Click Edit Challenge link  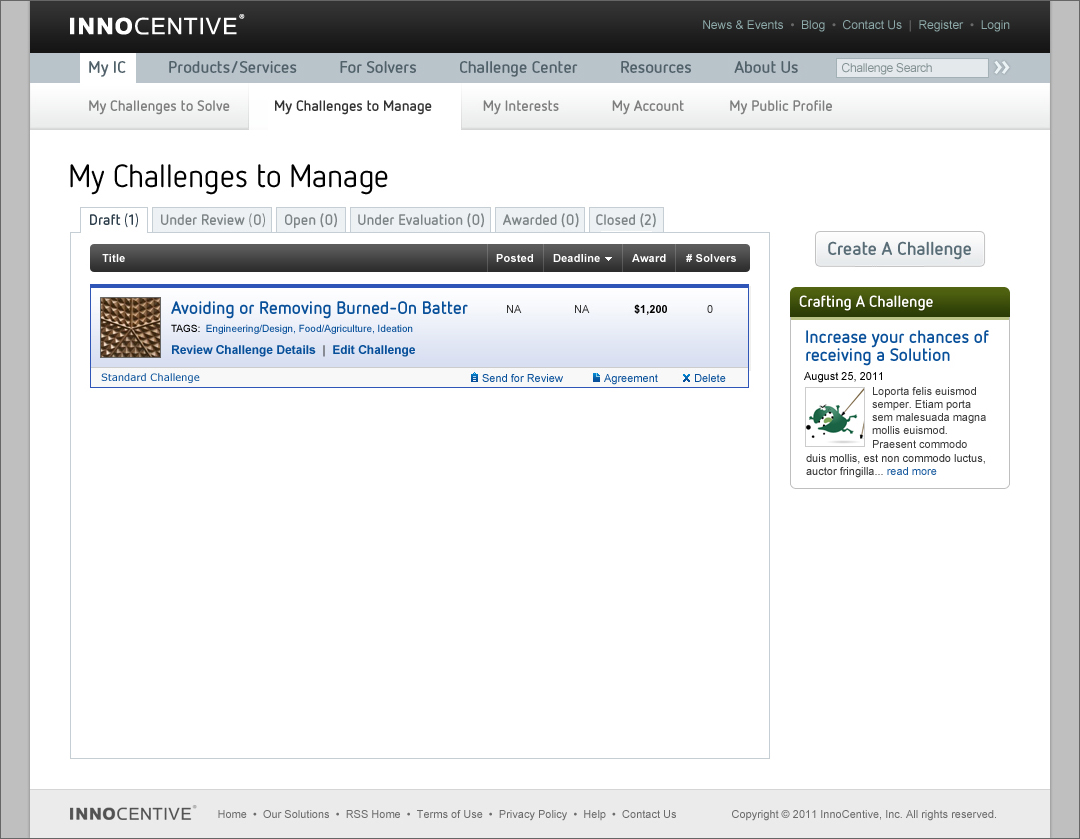coord(373,350)
